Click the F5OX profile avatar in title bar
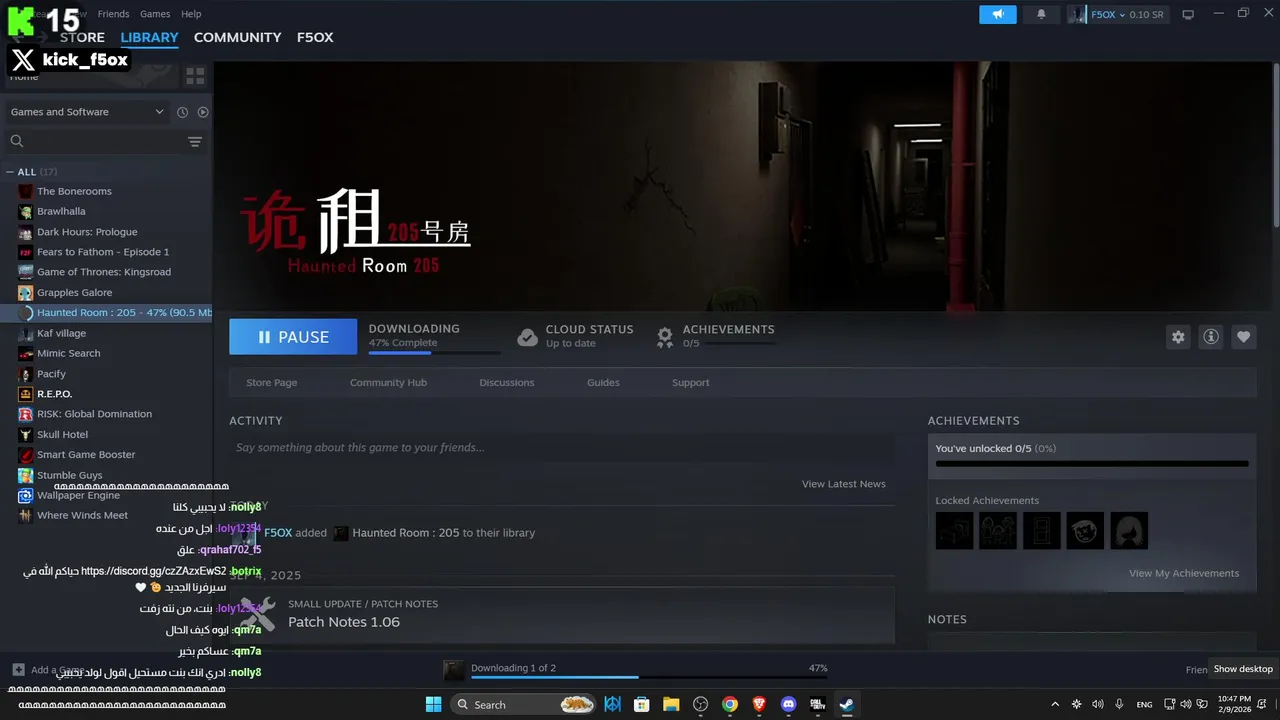Screen dimensions: 1280x720 click(1077, 15)
